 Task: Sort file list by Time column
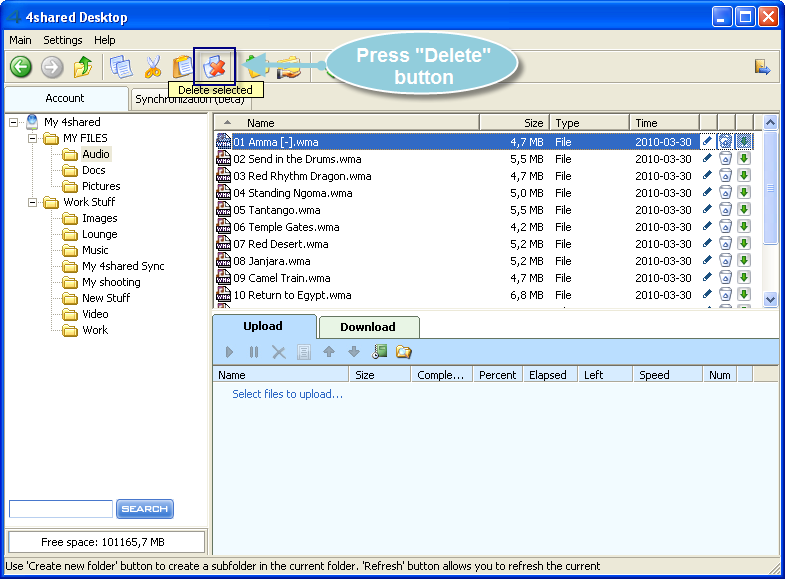[664, 123]
